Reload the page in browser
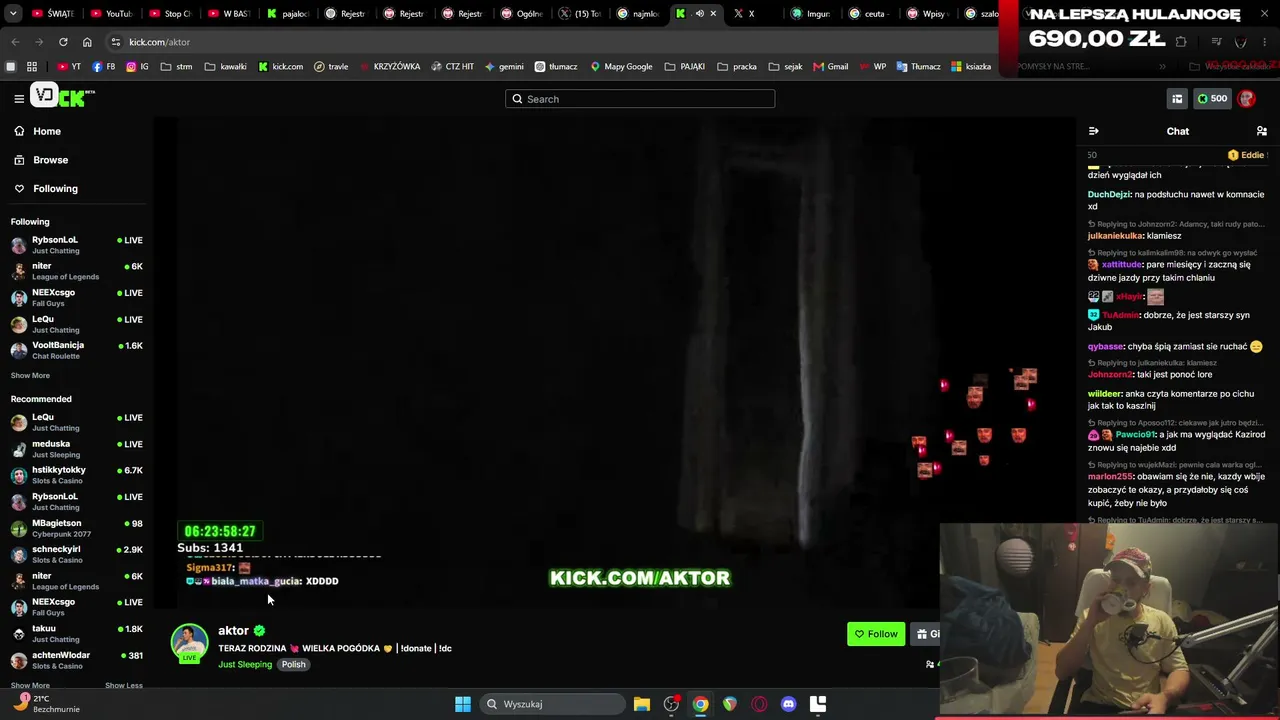This screenshot has height=720, width=1280. pos(63,42)
